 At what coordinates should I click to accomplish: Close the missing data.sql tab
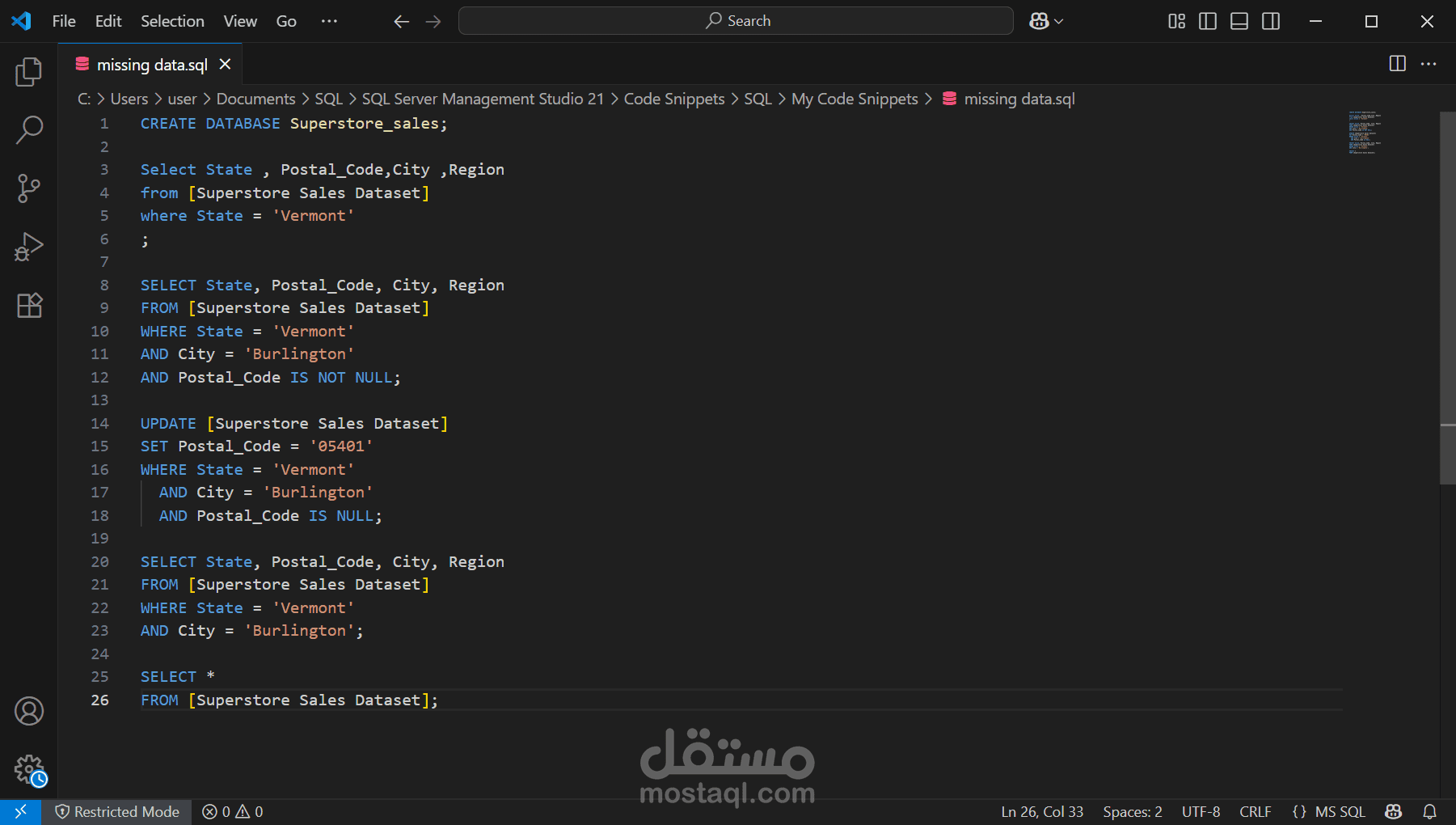coord(226,64)
